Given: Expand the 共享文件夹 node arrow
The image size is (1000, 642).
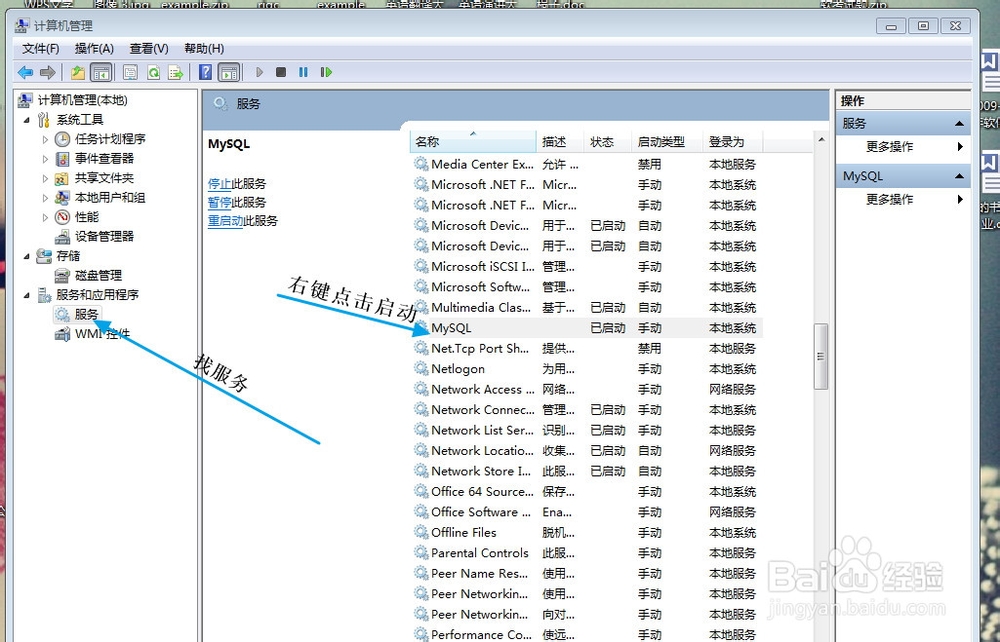Looking at the screenshot, I should point(45,178).
